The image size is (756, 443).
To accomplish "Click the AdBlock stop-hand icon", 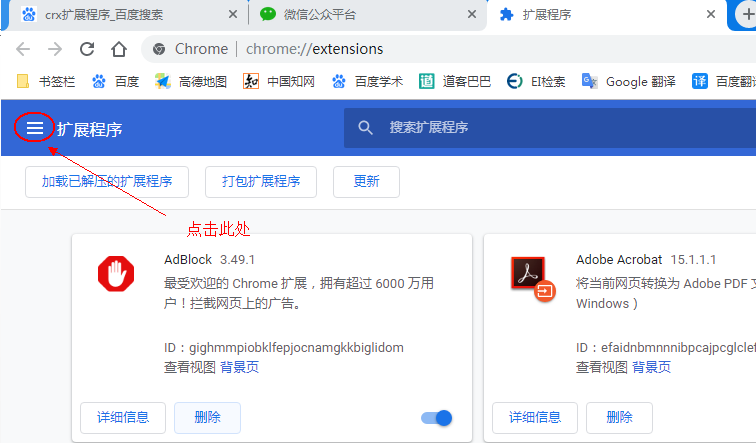I will 116,273.
